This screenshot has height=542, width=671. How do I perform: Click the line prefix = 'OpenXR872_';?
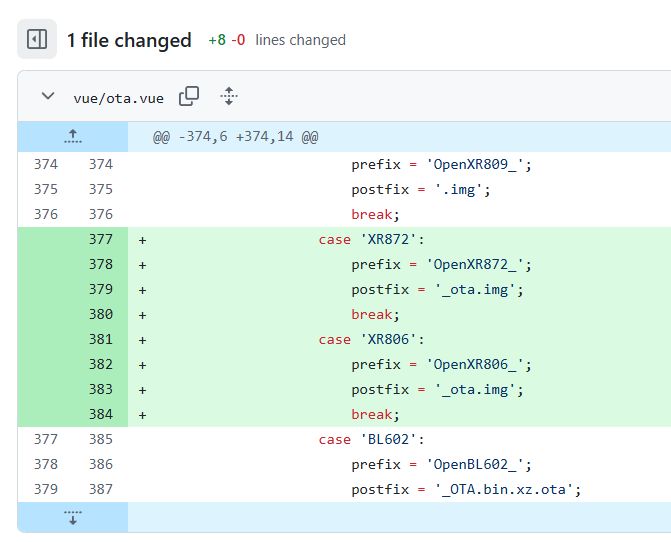point(442,264)
